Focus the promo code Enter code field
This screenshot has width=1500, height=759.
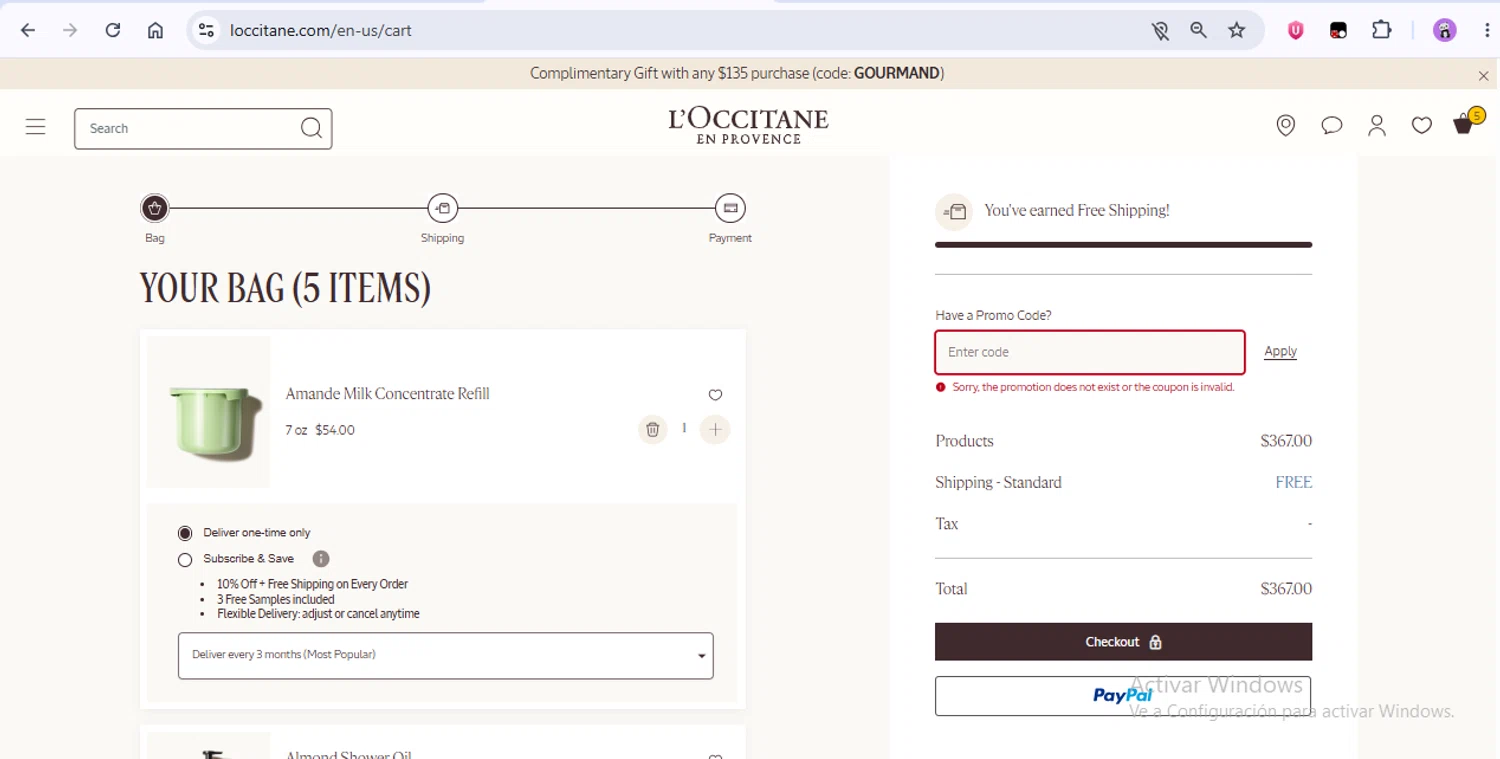(x=1090, y=352)
